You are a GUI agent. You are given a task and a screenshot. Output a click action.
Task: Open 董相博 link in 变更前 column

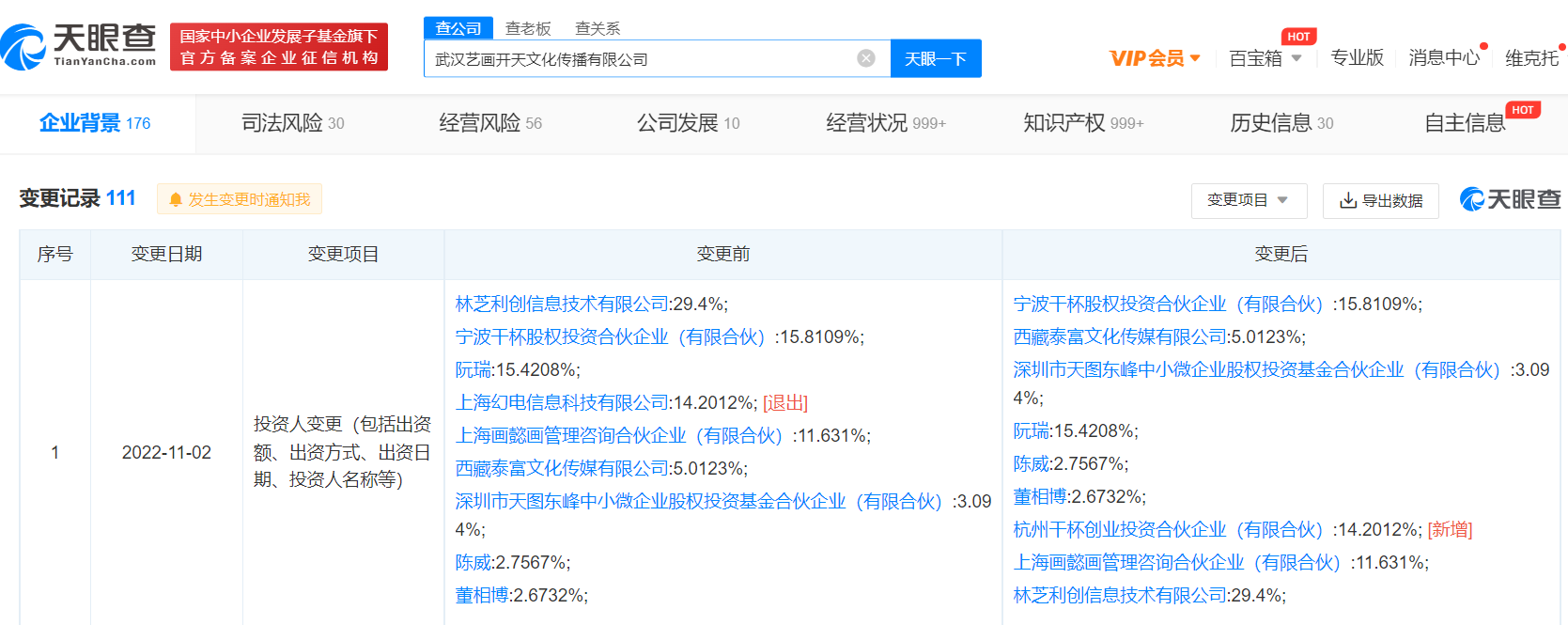click(482, 595)
